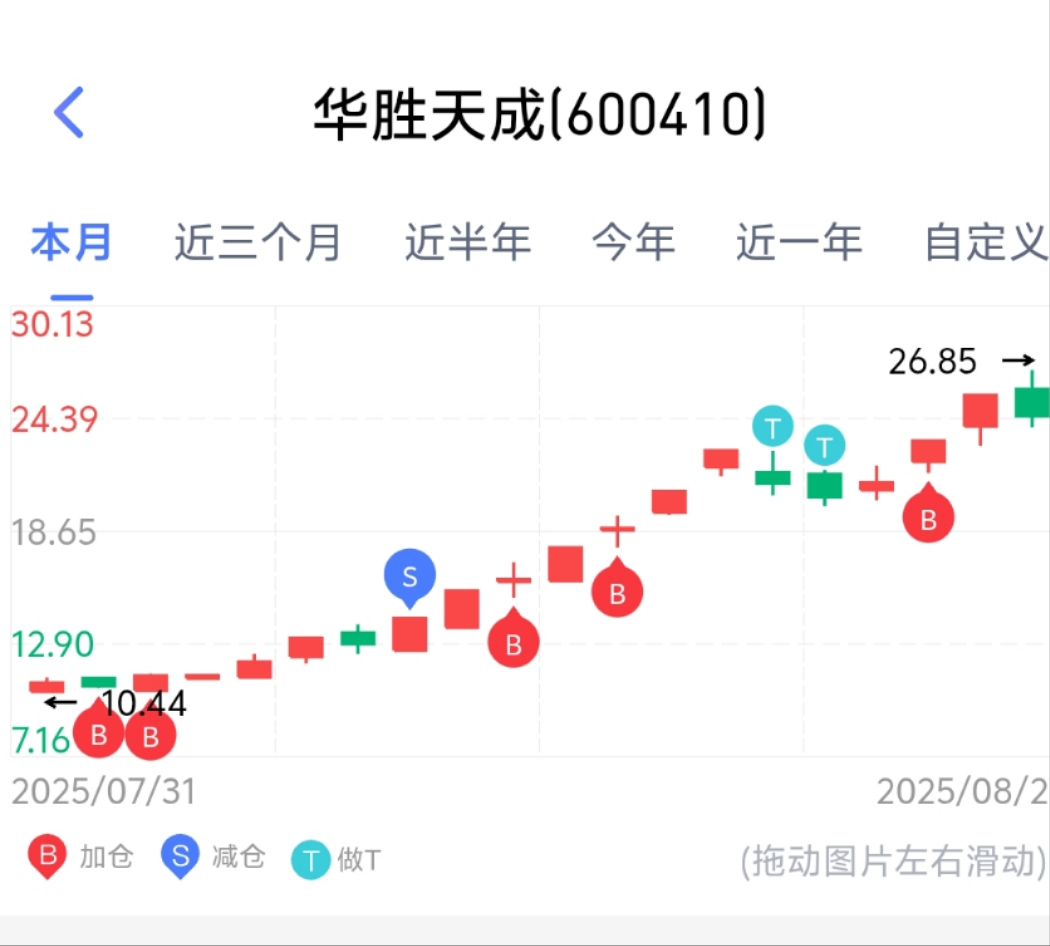Switch to 近三个月 tab

[x=258, y=242]
